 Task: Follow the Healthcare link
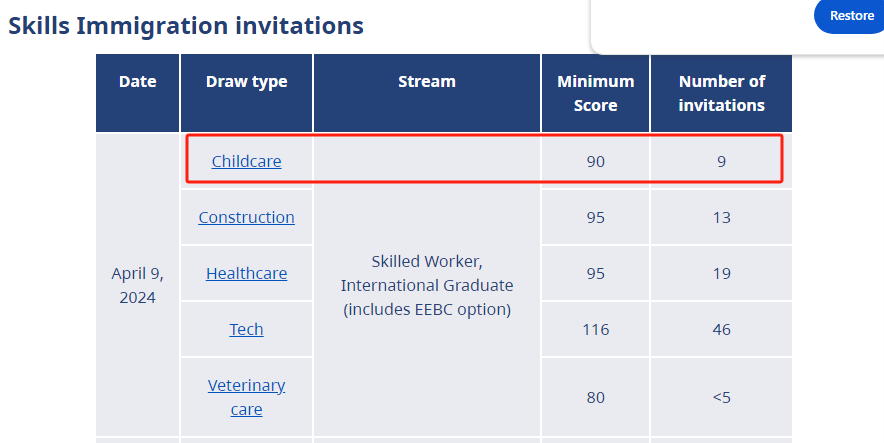(x=246, y=273)
